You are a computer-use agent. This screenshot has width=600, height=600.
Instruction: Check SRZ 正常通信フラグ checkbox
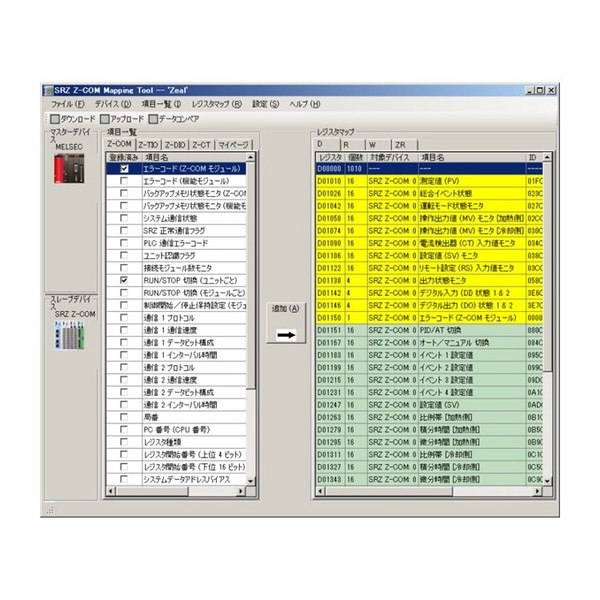pyautogui.click(x=124, y=231)
